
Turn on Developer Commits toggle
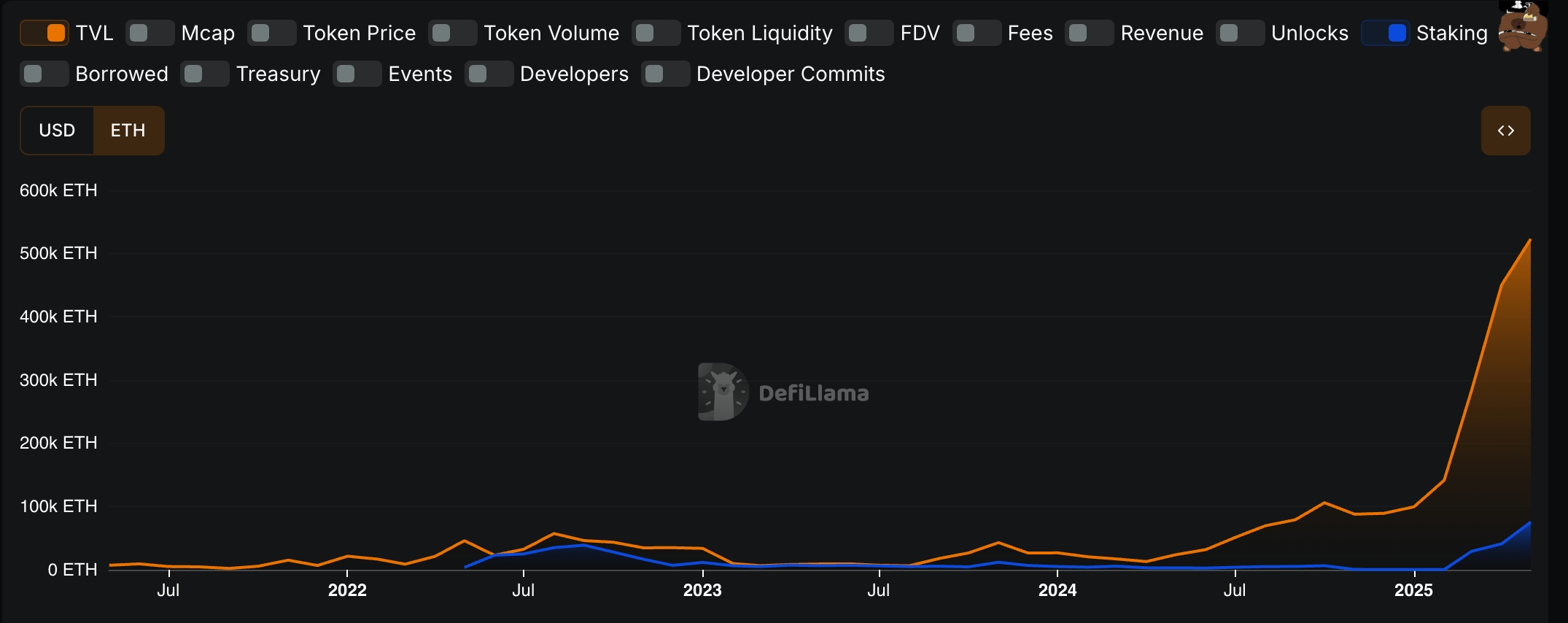(x=665, y=74)
